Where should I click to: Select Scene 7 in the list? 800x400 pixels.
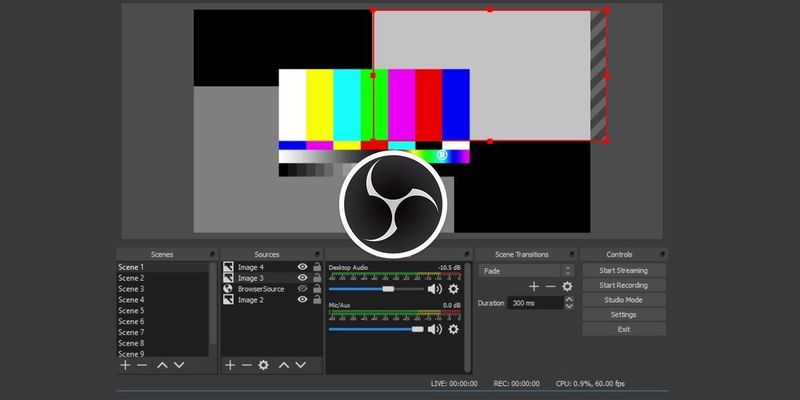pyautogui.click(x=162, y=332)
